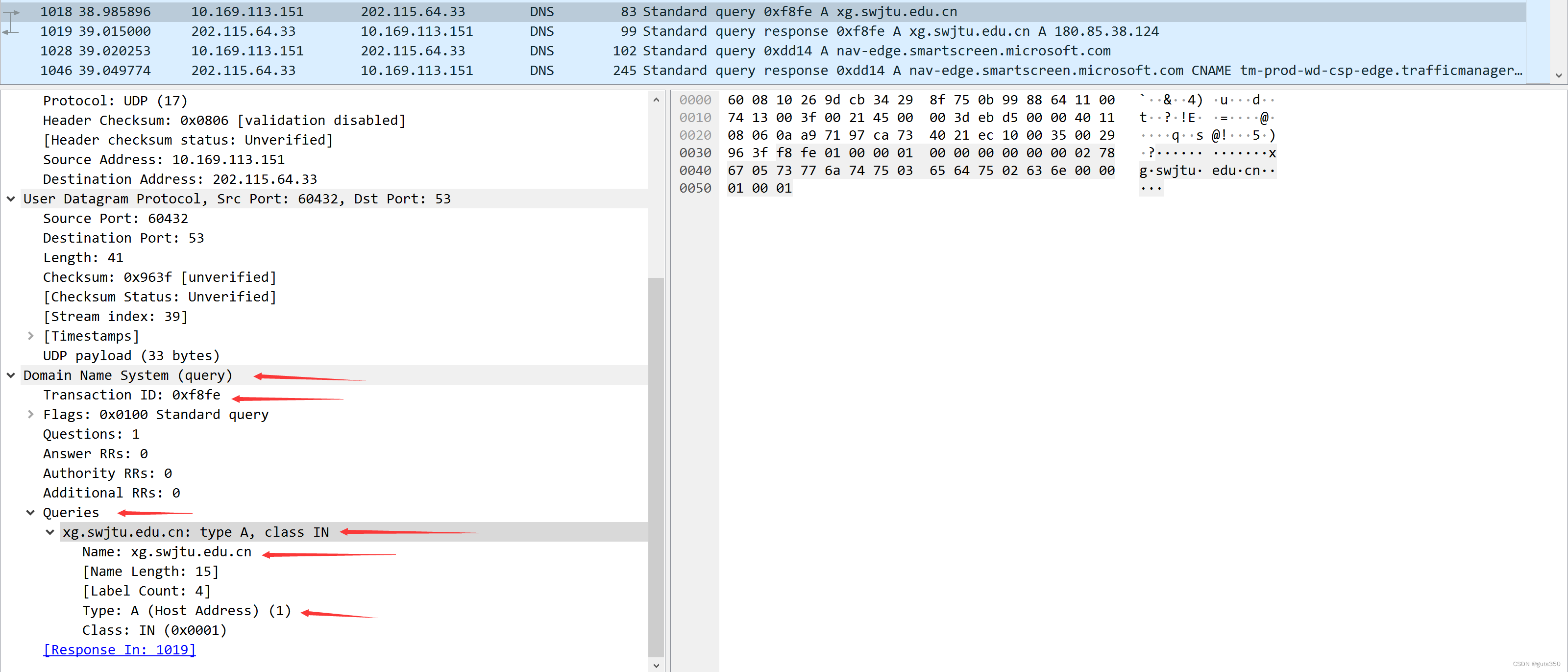Select packet 1046 CNAME response row
The height and width of the screenshot is (672, 1568).
763,70
